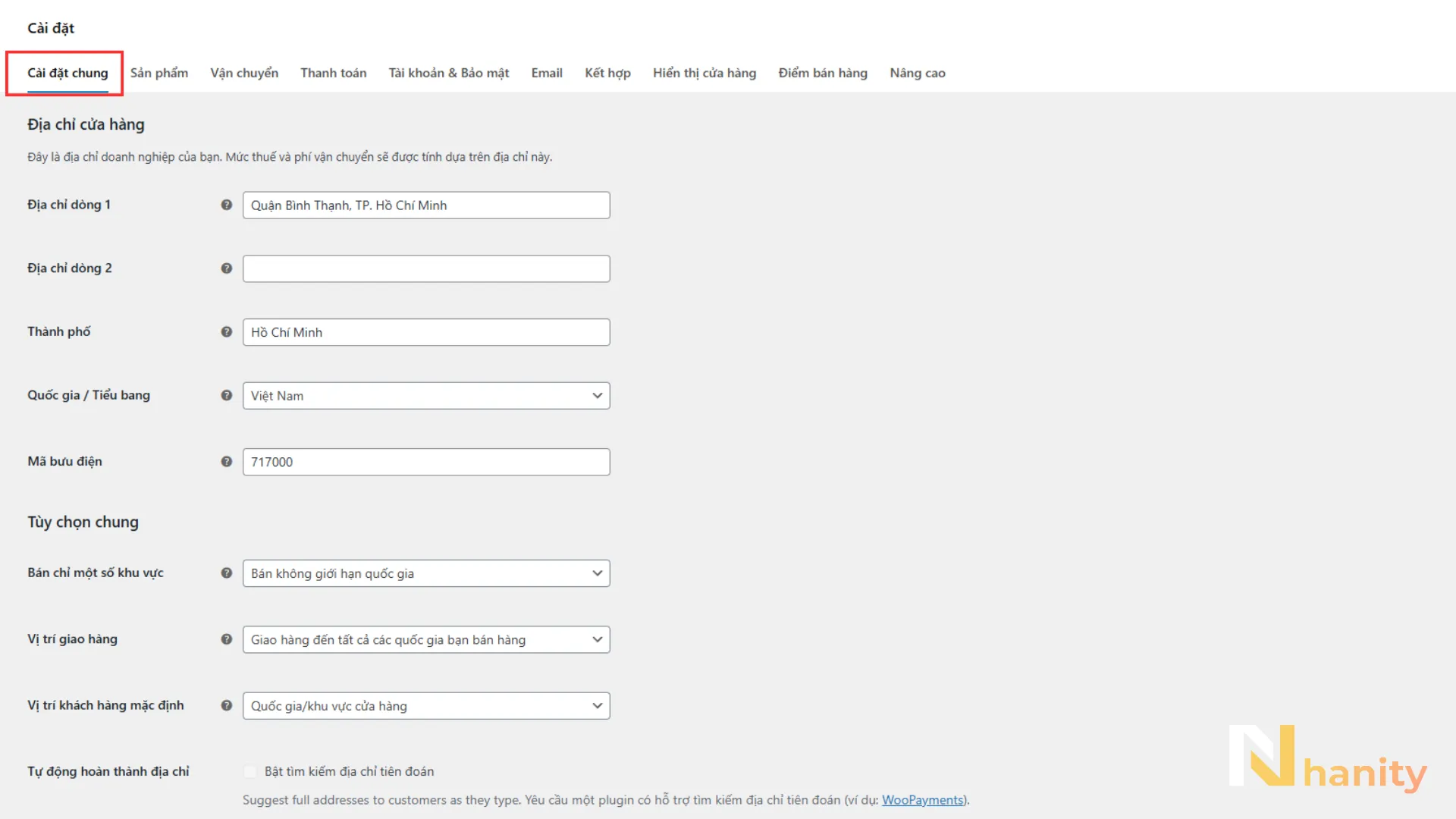Click help icon beside Thành phố
The width and height of the screenshot is (1456, 819).
[226, 332]
